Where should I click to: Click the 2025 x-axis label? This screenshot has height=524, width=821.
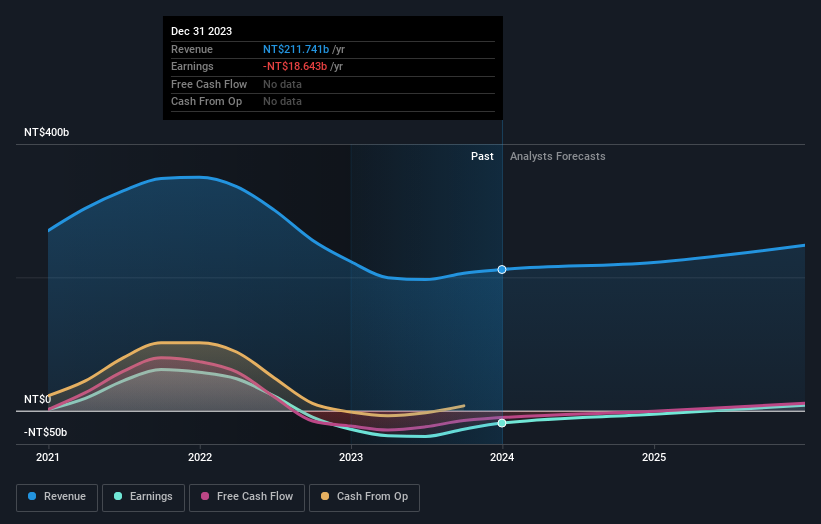click(654, 458)
